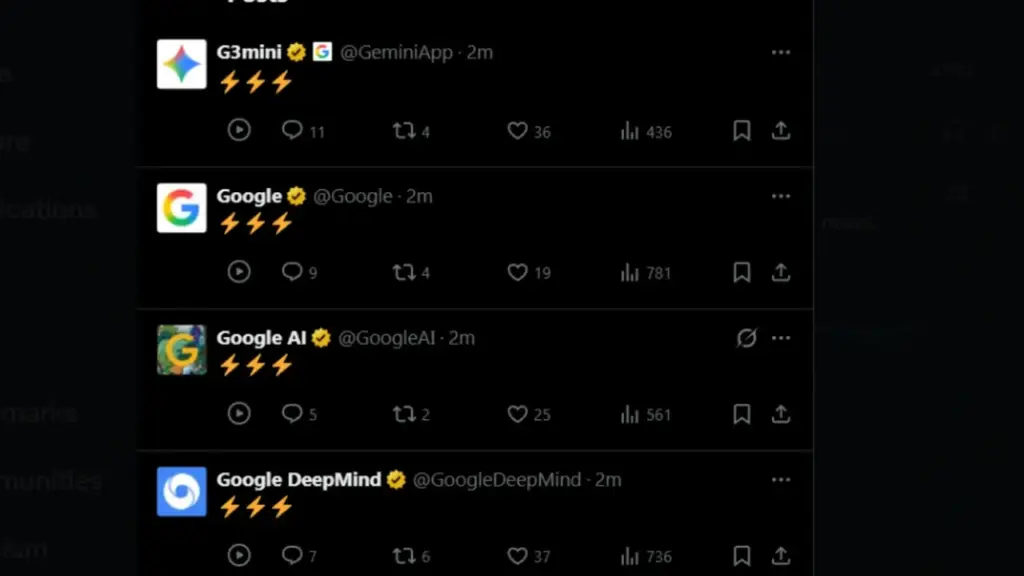
Task: Repost the G3mini post
Action: 404,131
